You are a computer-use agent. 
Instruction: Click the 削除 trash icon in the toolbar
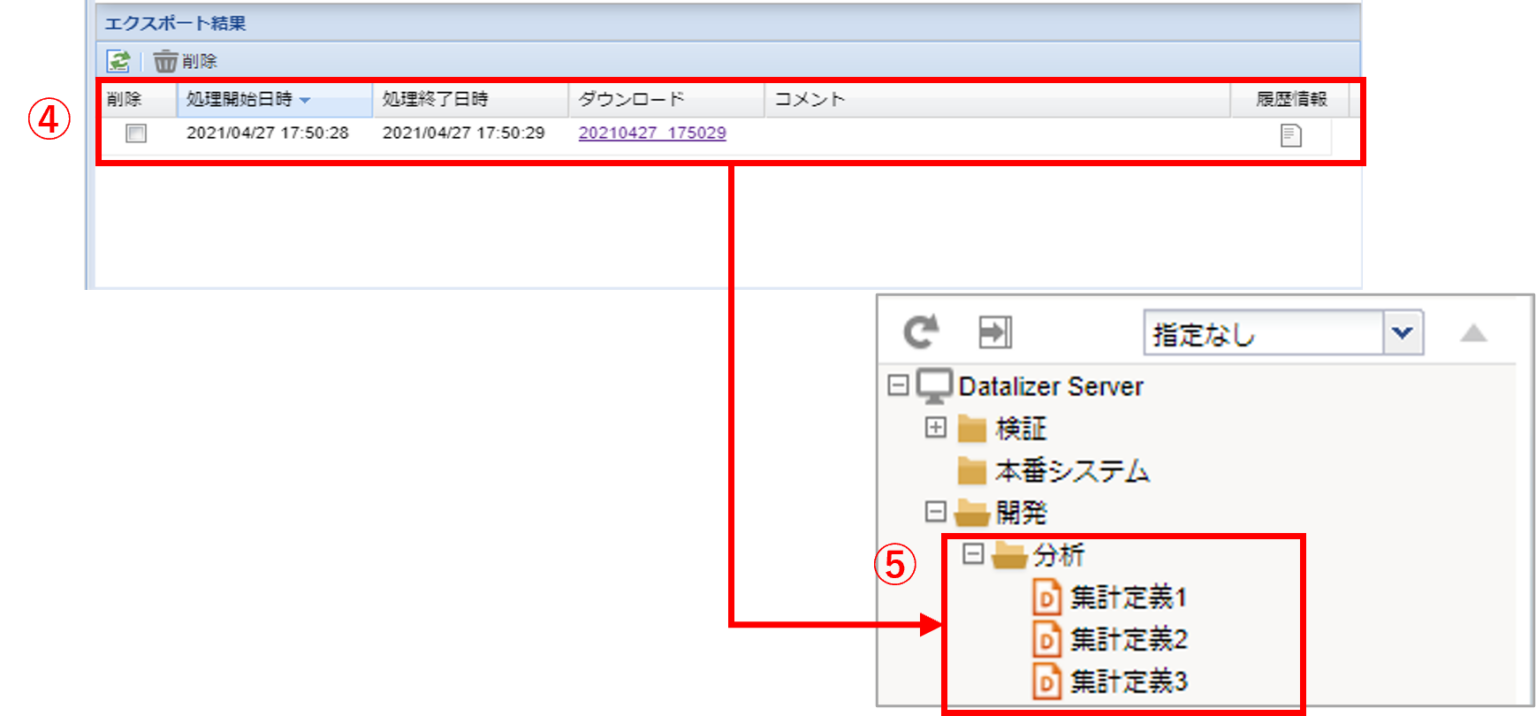pos(166,61)
